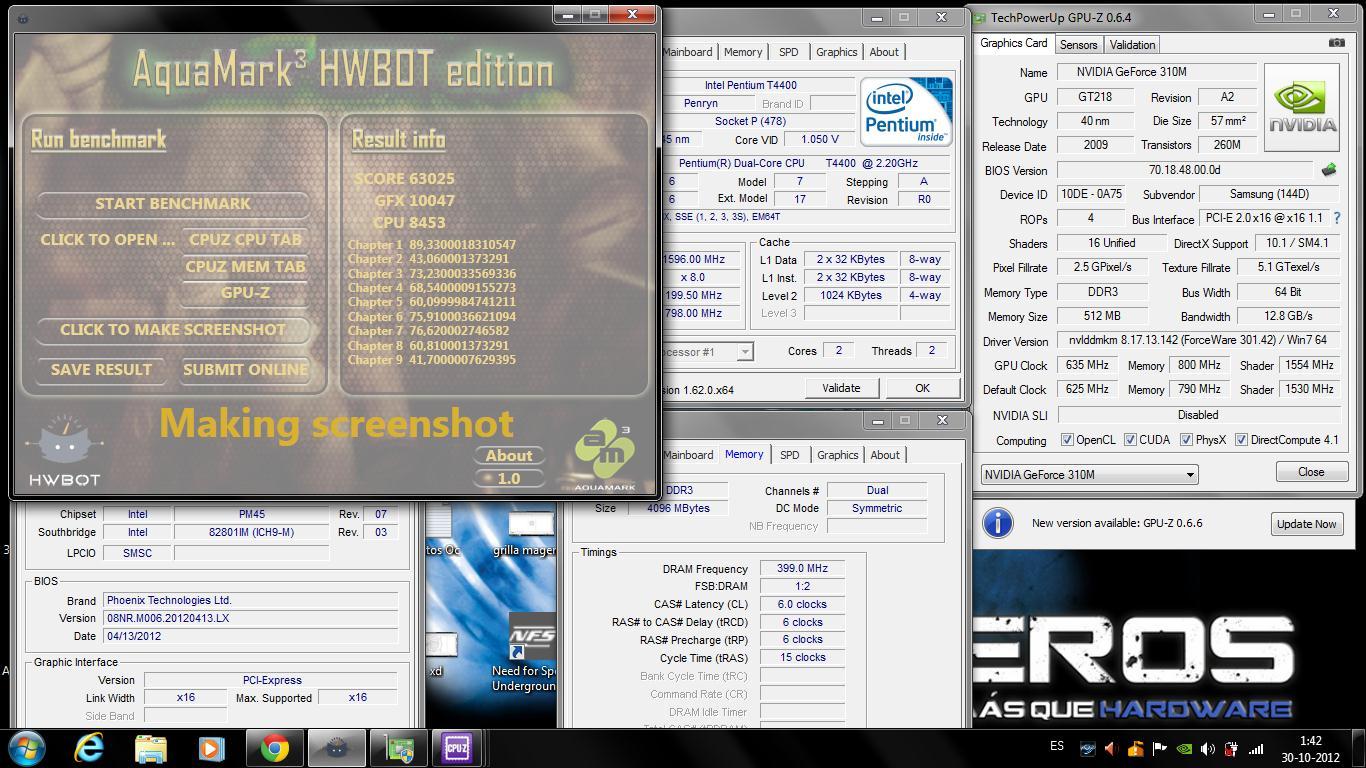The width and height of the screenshot is (1366, 768).
Task: Switch to CPU-Z taskbar button
Action: pos(458,748)
